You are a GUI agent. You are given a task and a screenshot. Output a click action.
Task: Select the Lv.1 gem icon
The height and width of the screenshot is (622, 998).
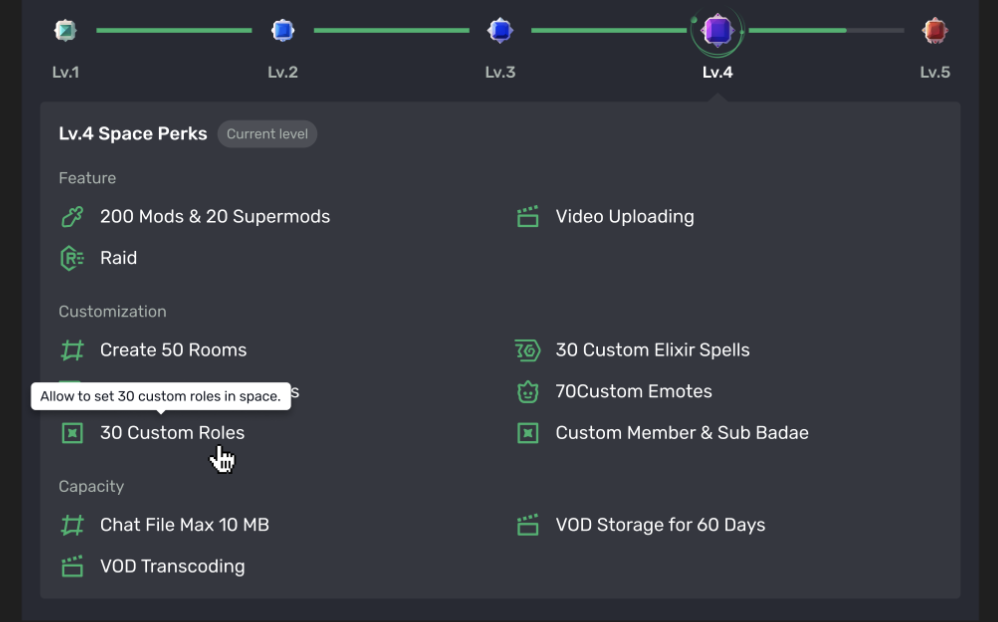tap(65, 30)
